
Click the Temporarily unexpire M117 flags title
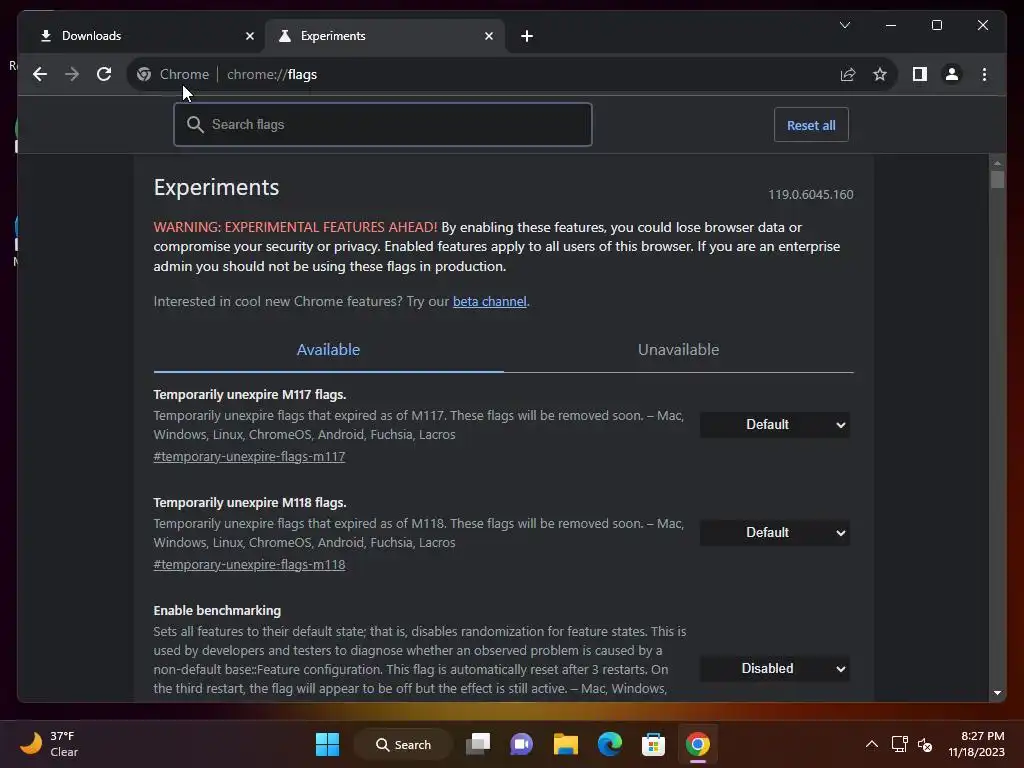pos(249,394)
